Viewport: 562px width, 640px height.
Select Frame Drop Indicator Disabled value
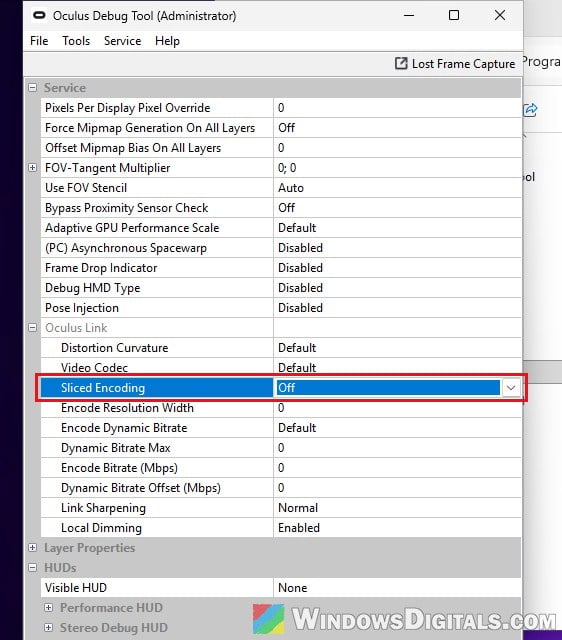coord(397,268)
